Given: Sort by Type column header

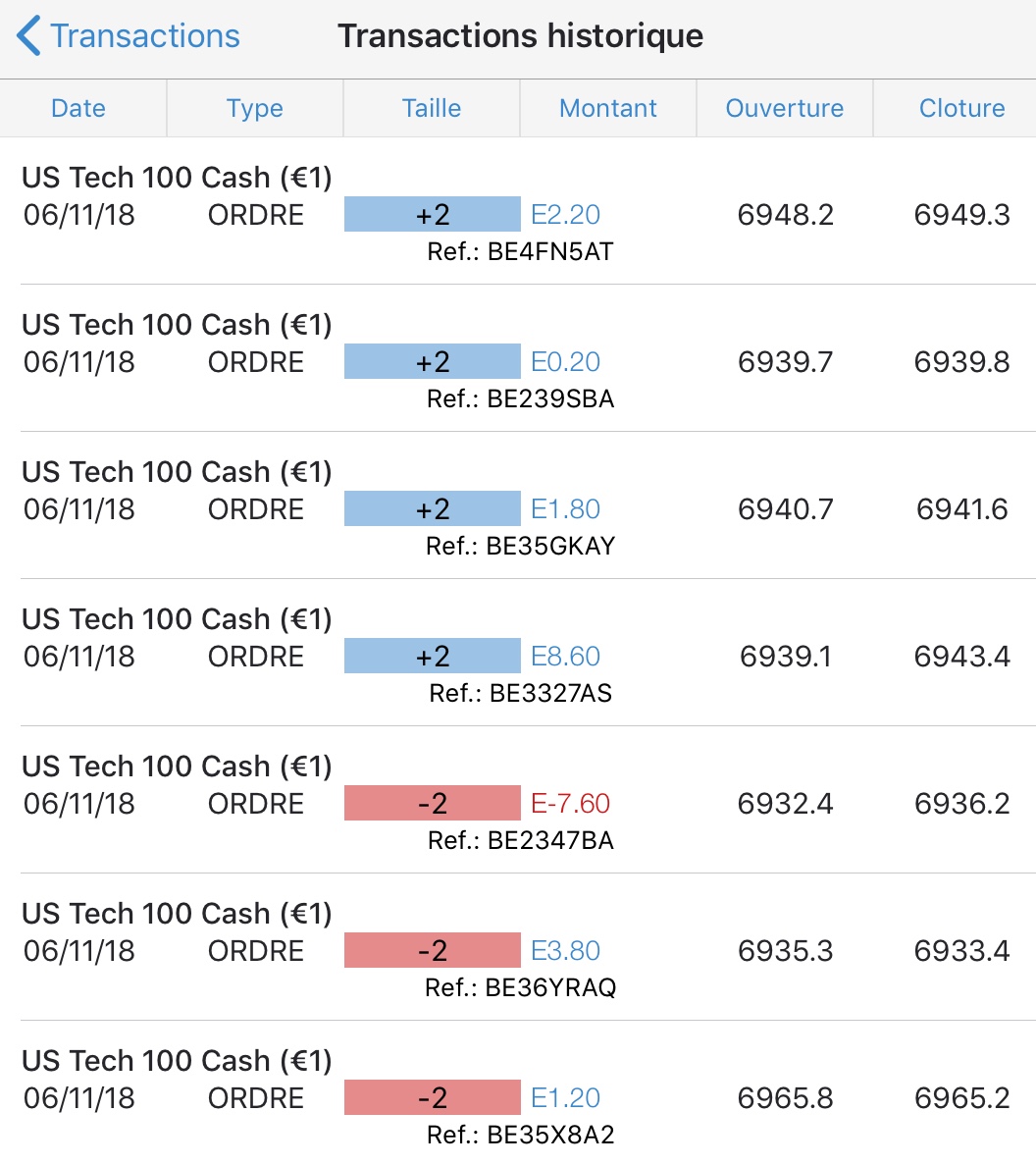Looking at the screenshot, I should click(x=255, y=108).
